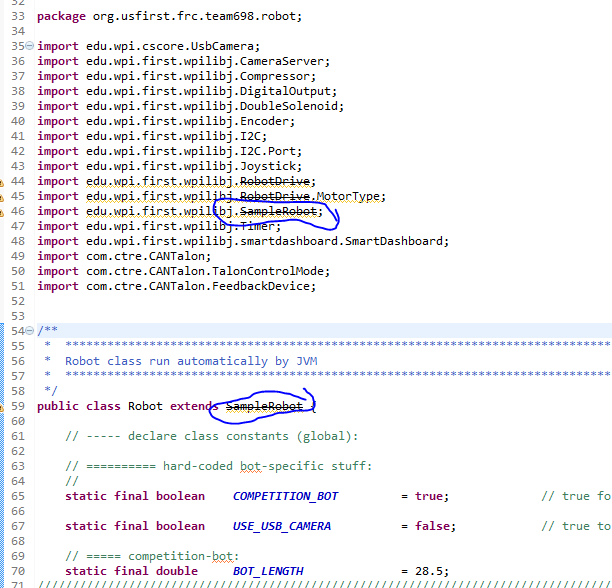Click the value 28.5 of BOT_LENGTH
The image size is (612, 588).
click(x=429, y=571)
